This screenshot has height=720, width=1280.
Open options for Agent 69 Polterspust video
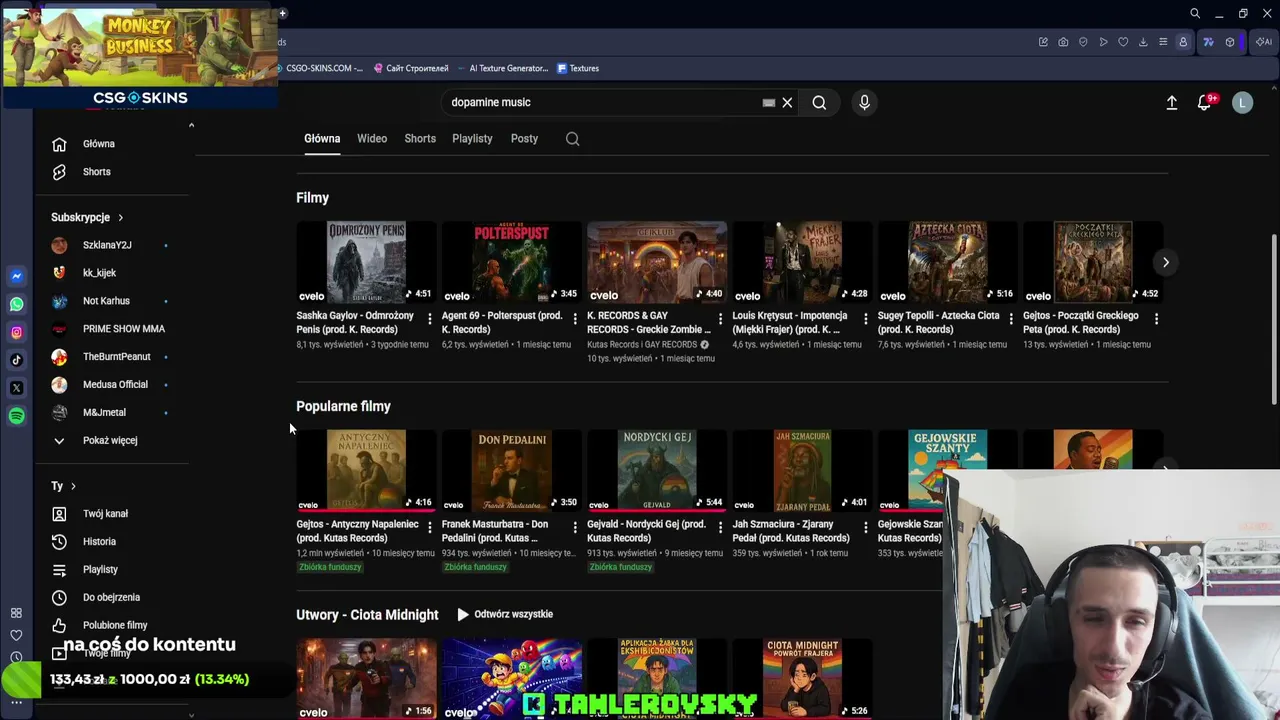point(574,319)
